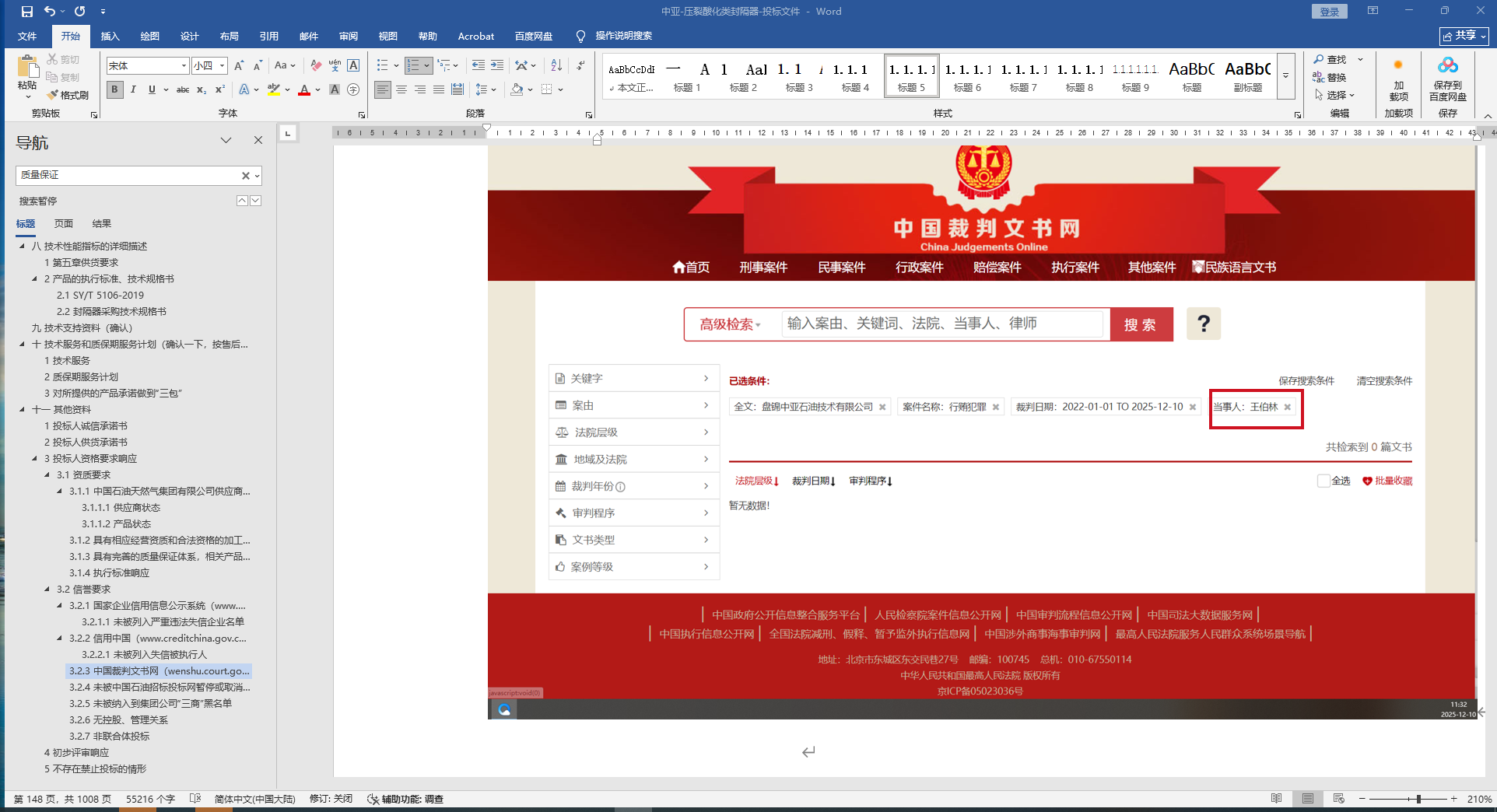Undo the last action
The height and width of the screenshot is (812, 1497).
click(50, 12)
